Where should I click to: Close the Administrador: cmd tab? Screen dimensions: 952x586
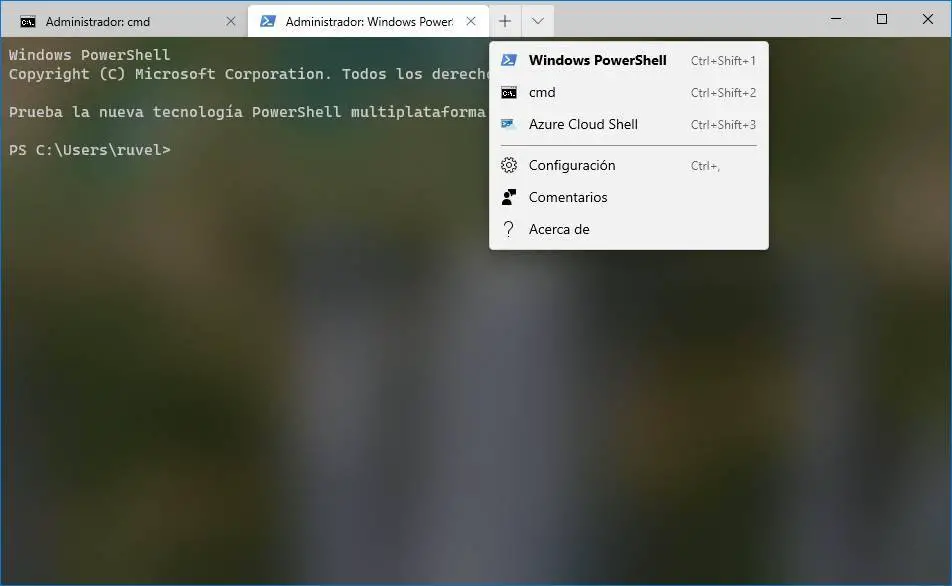(231, 21)
